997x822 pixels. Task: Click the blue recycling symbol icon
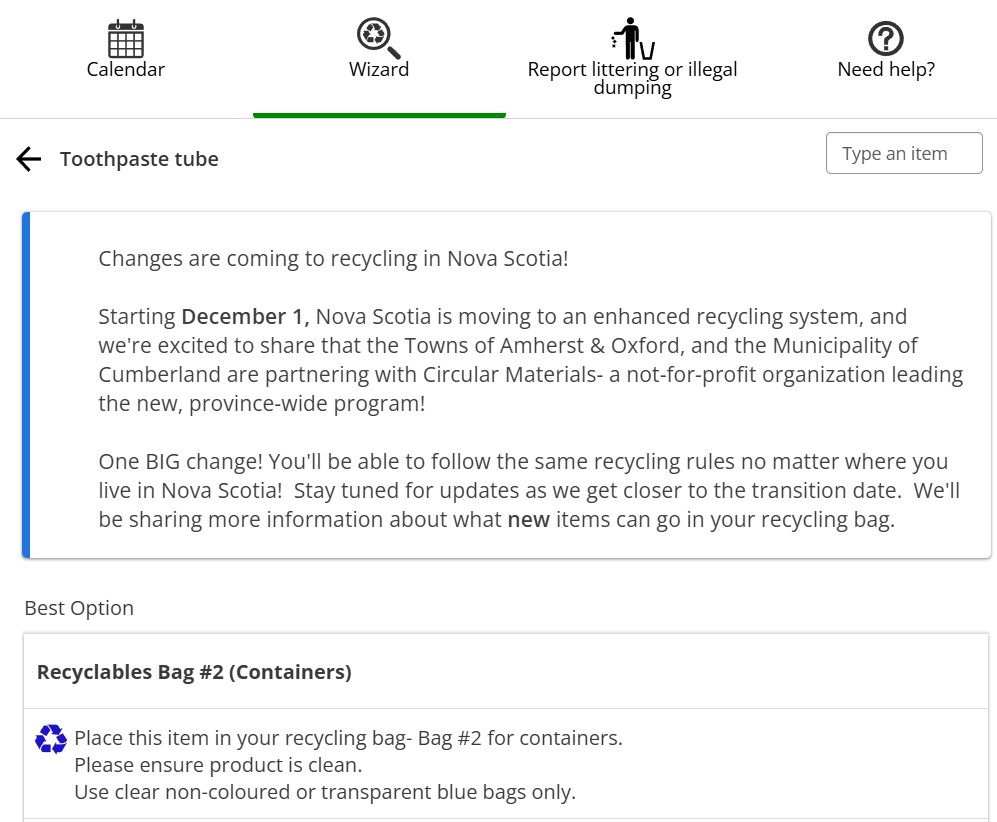coord(51,739)
